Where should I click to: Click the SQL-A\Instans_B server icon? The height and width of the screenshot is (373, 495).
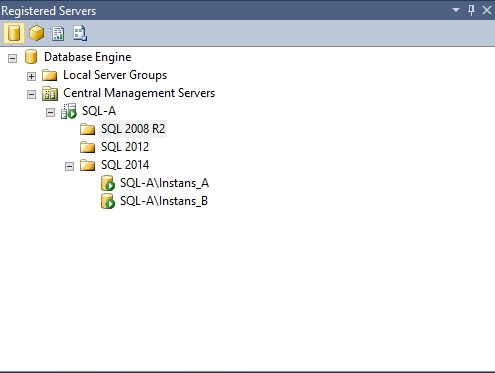108,201
